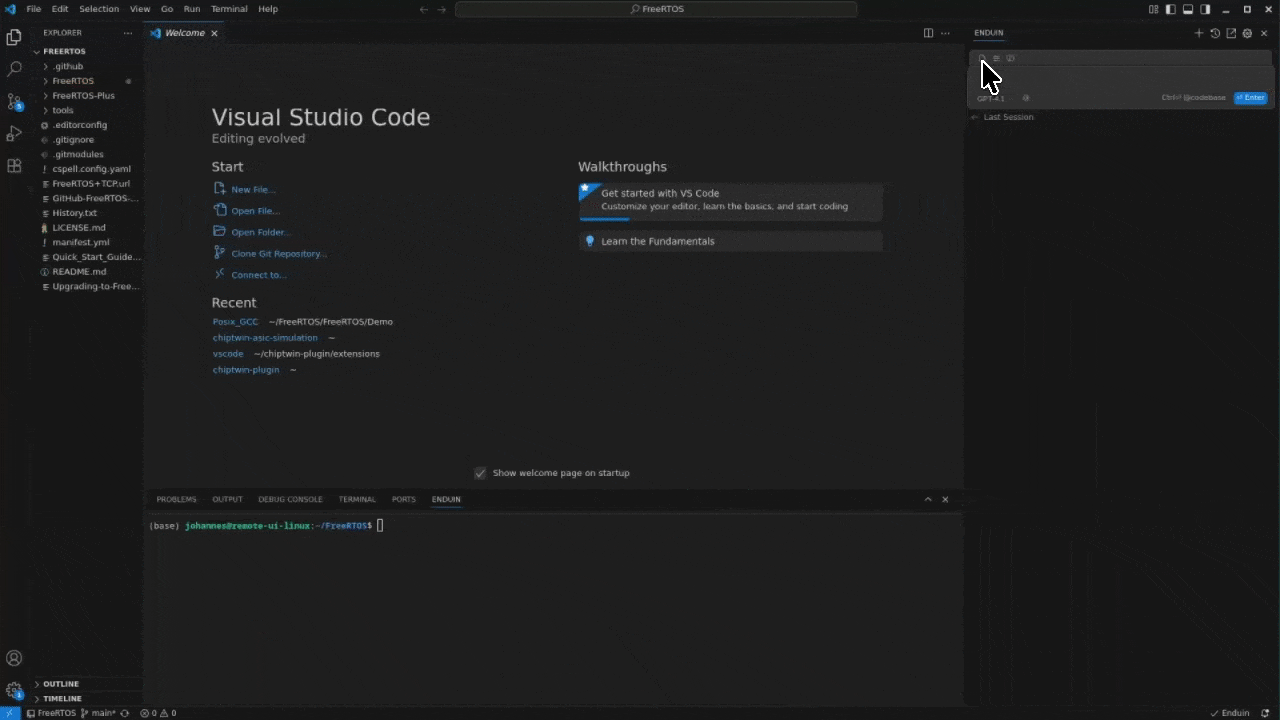Open the GPT-4.1 model selector
Viewport: 1280px width, 720px height.
point(991,98)
